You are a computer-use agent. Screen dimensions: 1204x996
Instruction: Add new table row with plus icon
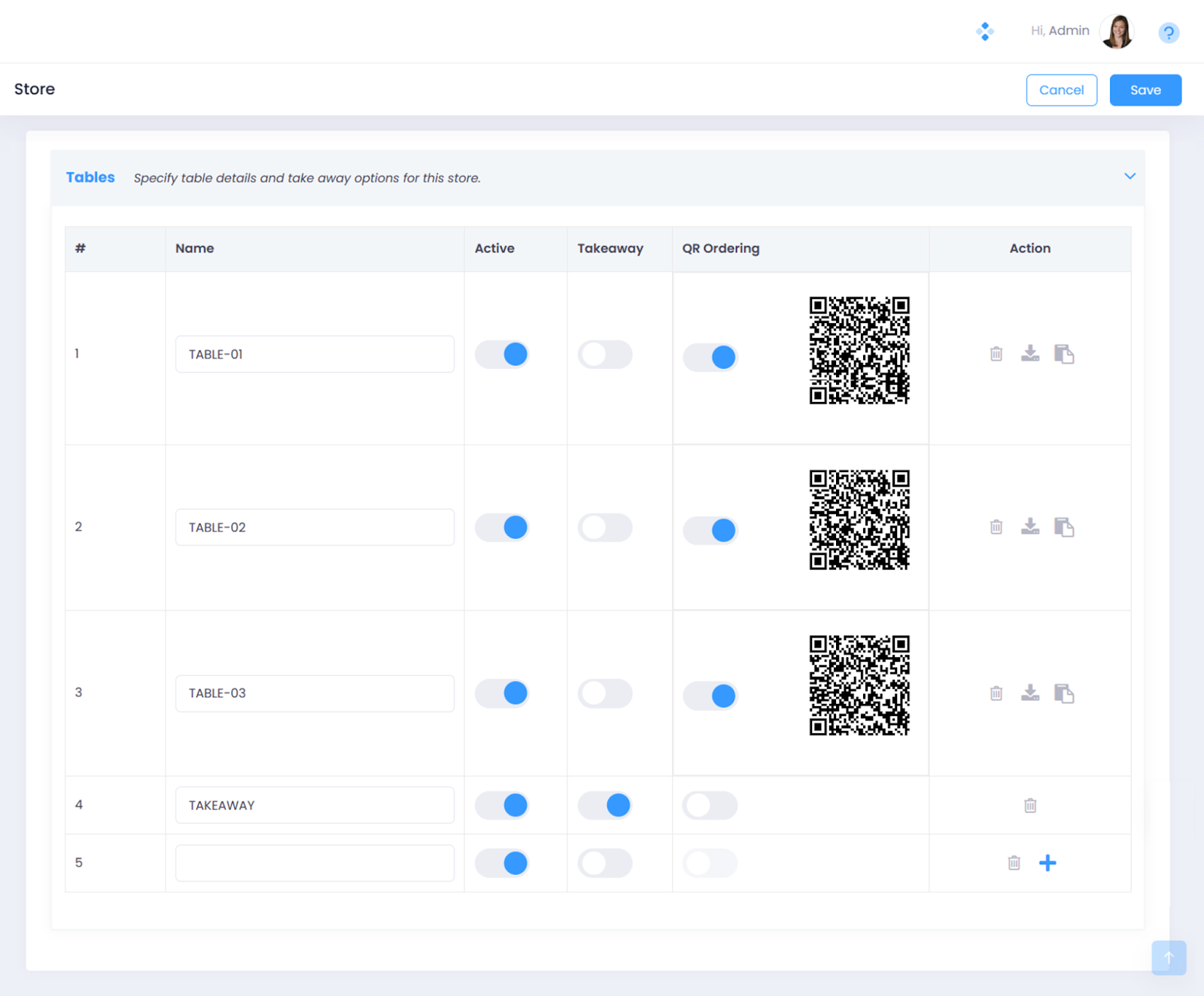(x=1047, y=863)
